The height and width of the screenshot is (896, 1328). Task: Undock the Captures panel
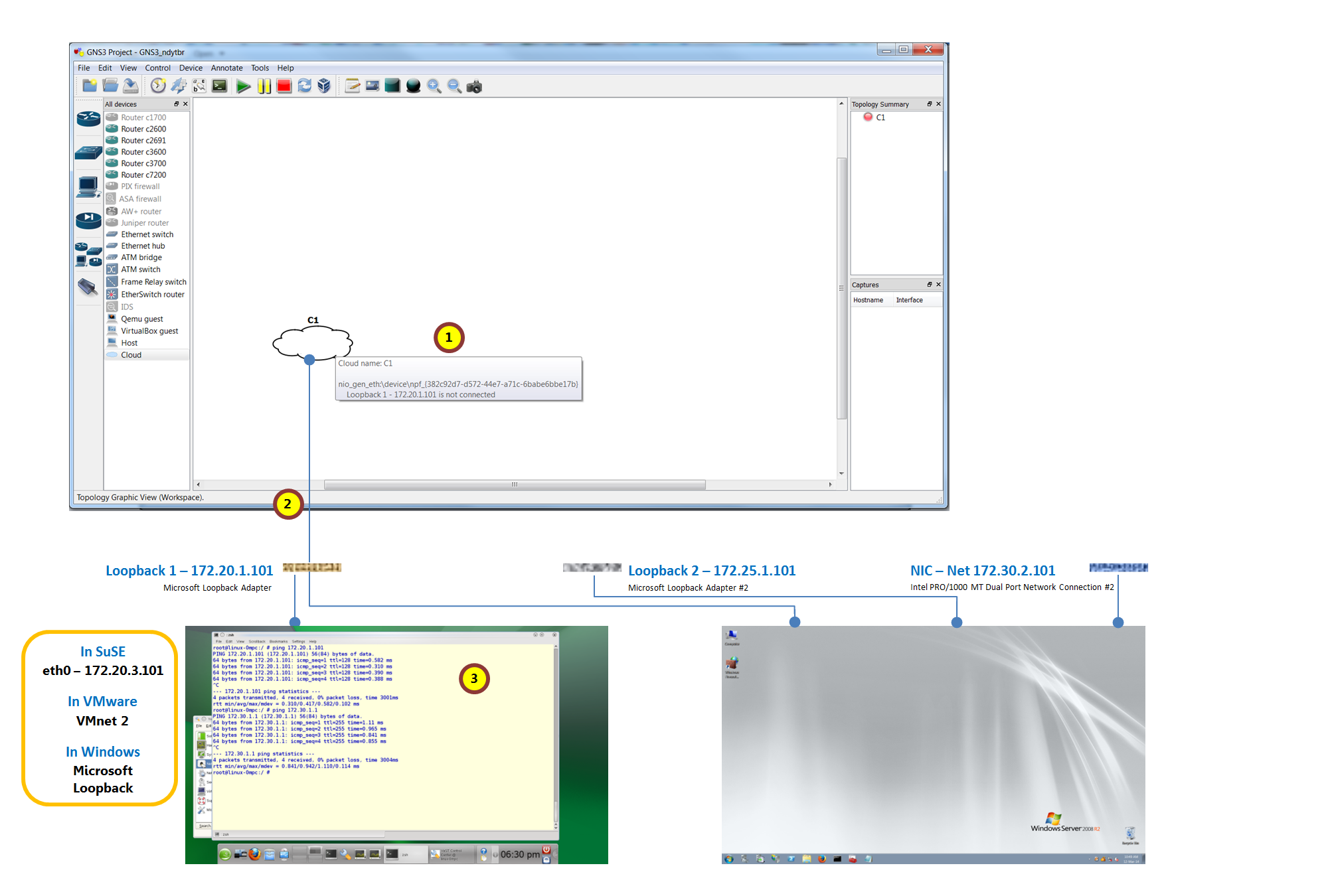(x=929, y=284)
